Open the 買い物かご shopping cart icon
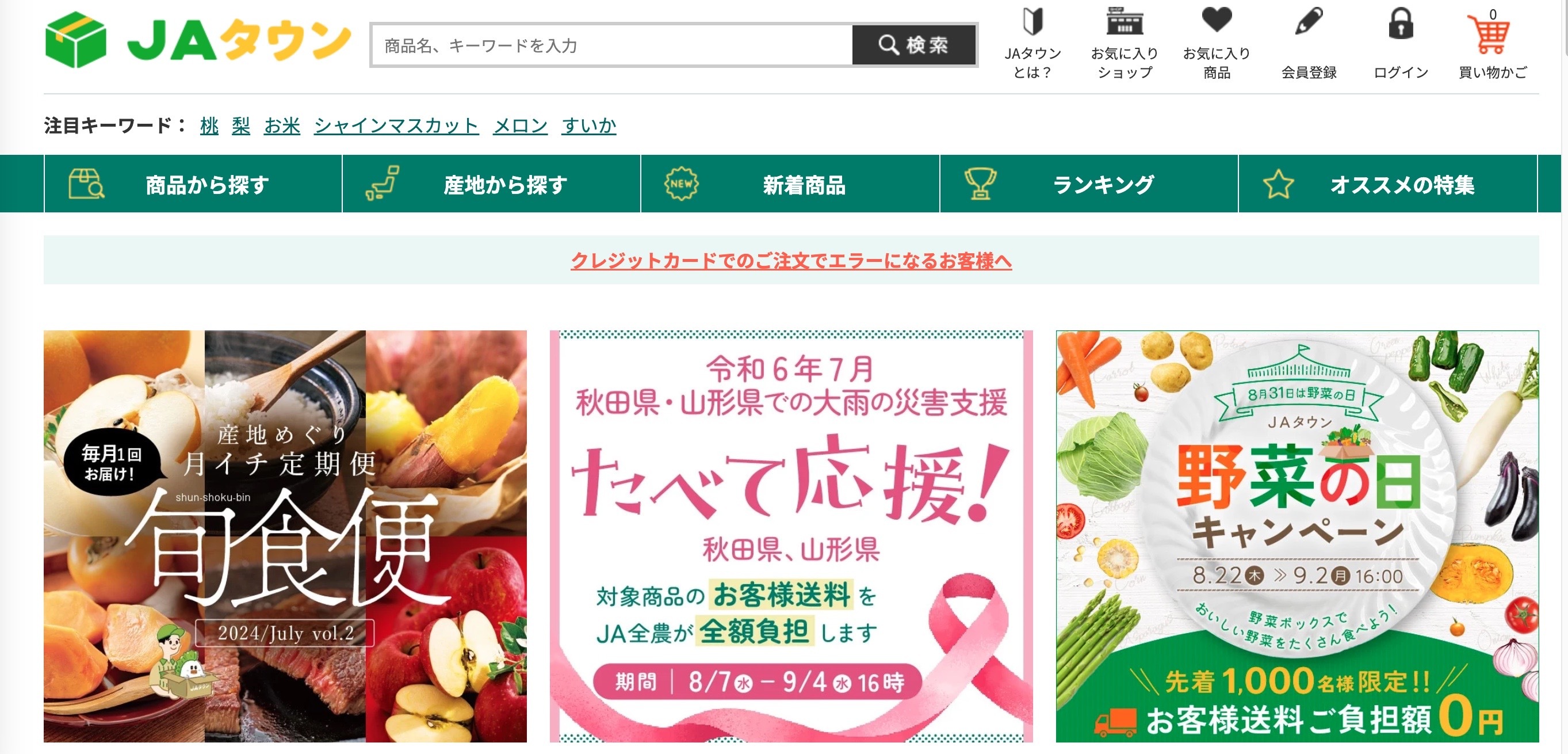 pos(1489,35)
